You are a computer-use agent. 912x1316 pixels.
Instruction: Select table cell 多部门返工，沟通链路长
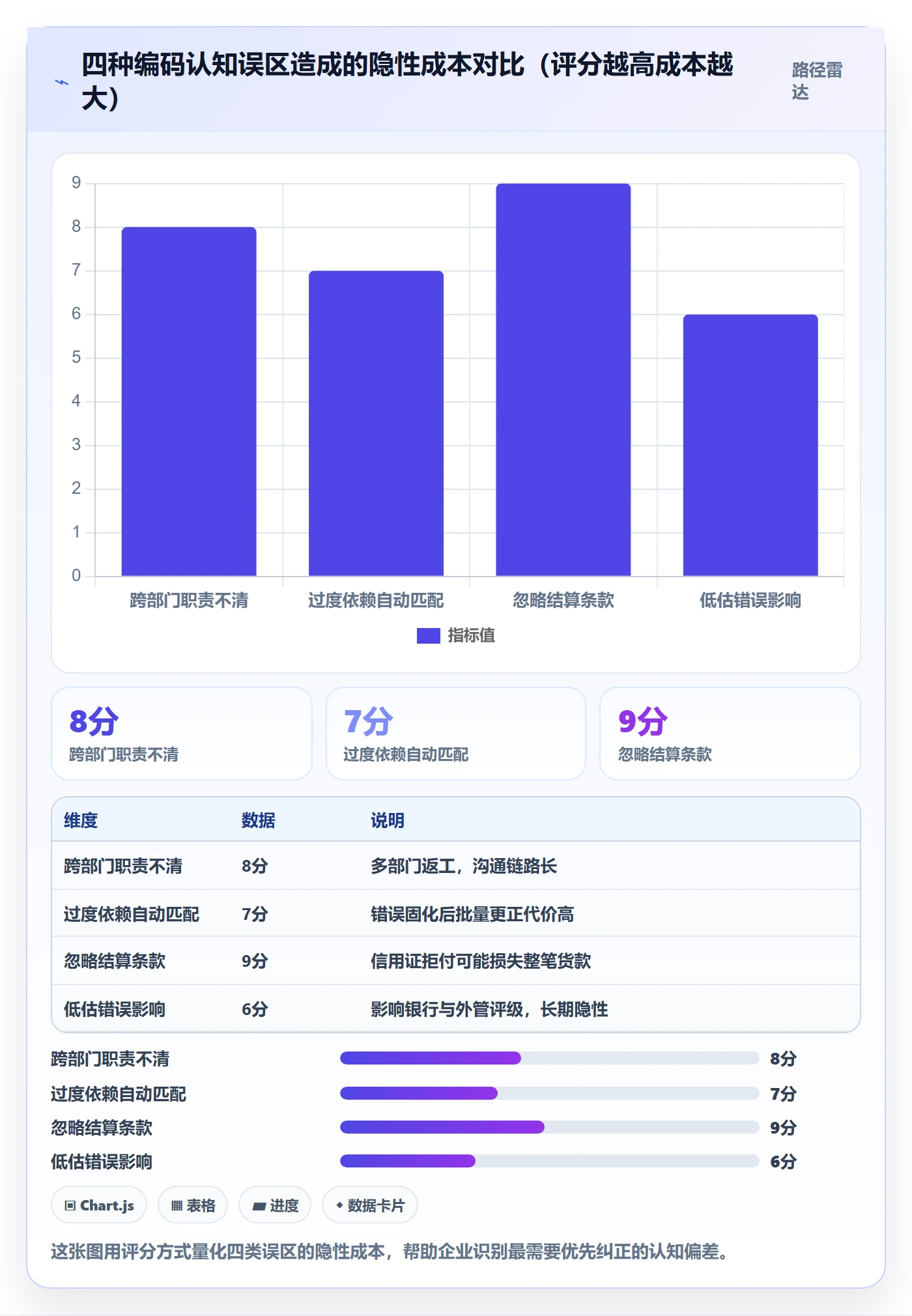(464, 866)
